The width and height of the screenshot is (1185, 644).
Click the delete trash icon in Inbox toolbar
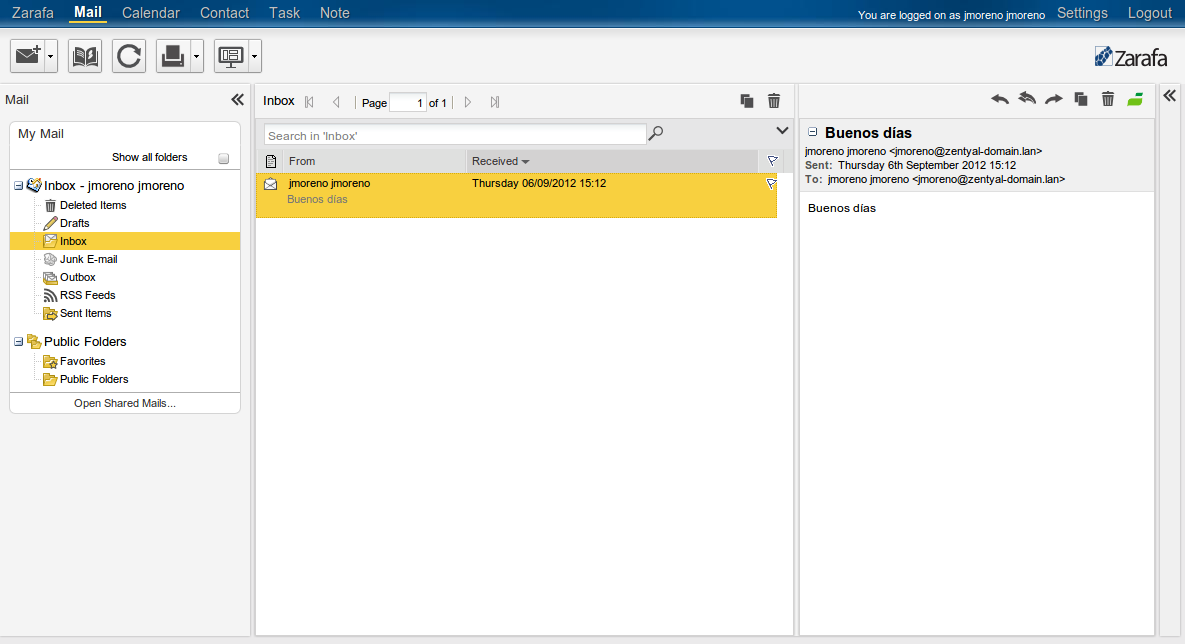(774, 101)
